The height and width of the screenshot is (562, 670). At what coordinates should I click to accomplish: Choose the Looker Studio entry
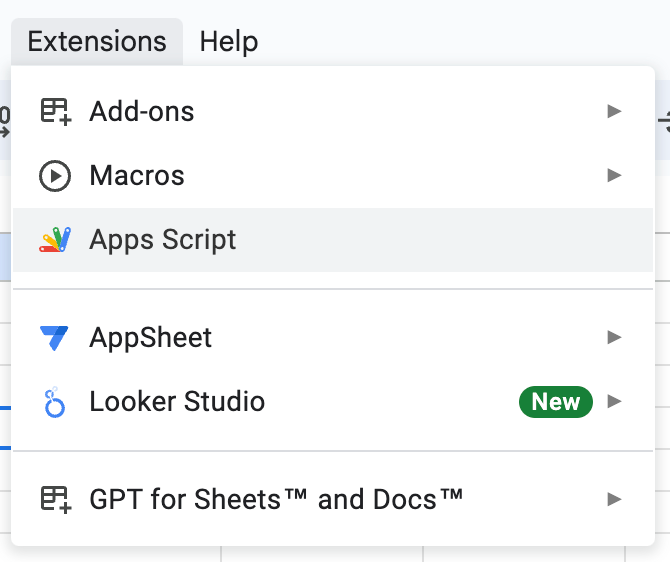click(x=177, y=402)
